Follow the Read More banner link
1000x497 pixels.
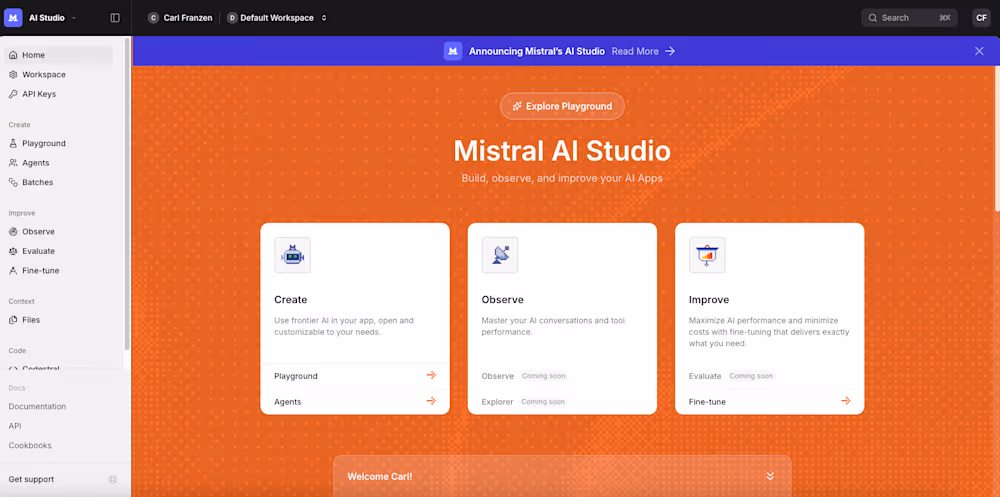[643, 51]
